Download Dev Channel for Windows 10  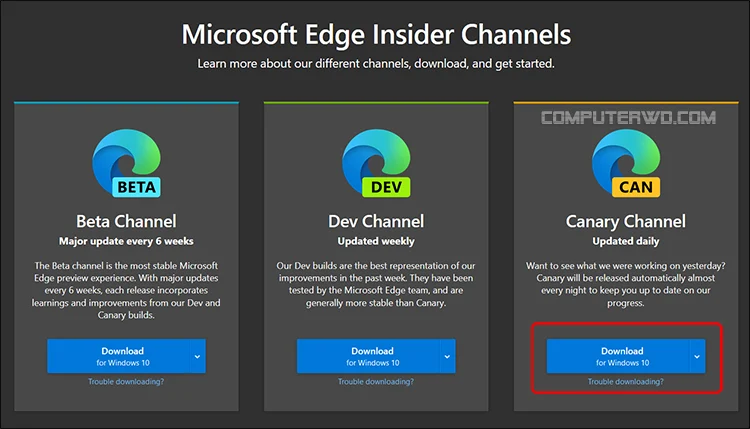pyautogui.click(x=368, y=356)
